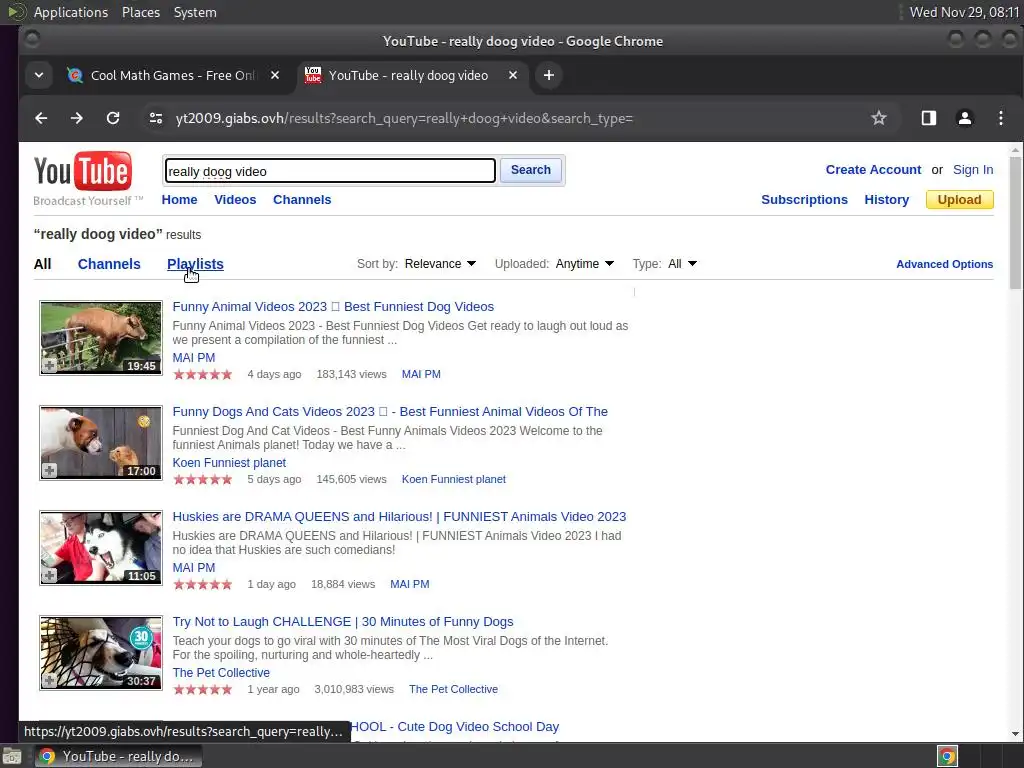Open Sort by Relevance dropdown
The width and height of the screenshot is (1024, 768).
tap(440, 264)
